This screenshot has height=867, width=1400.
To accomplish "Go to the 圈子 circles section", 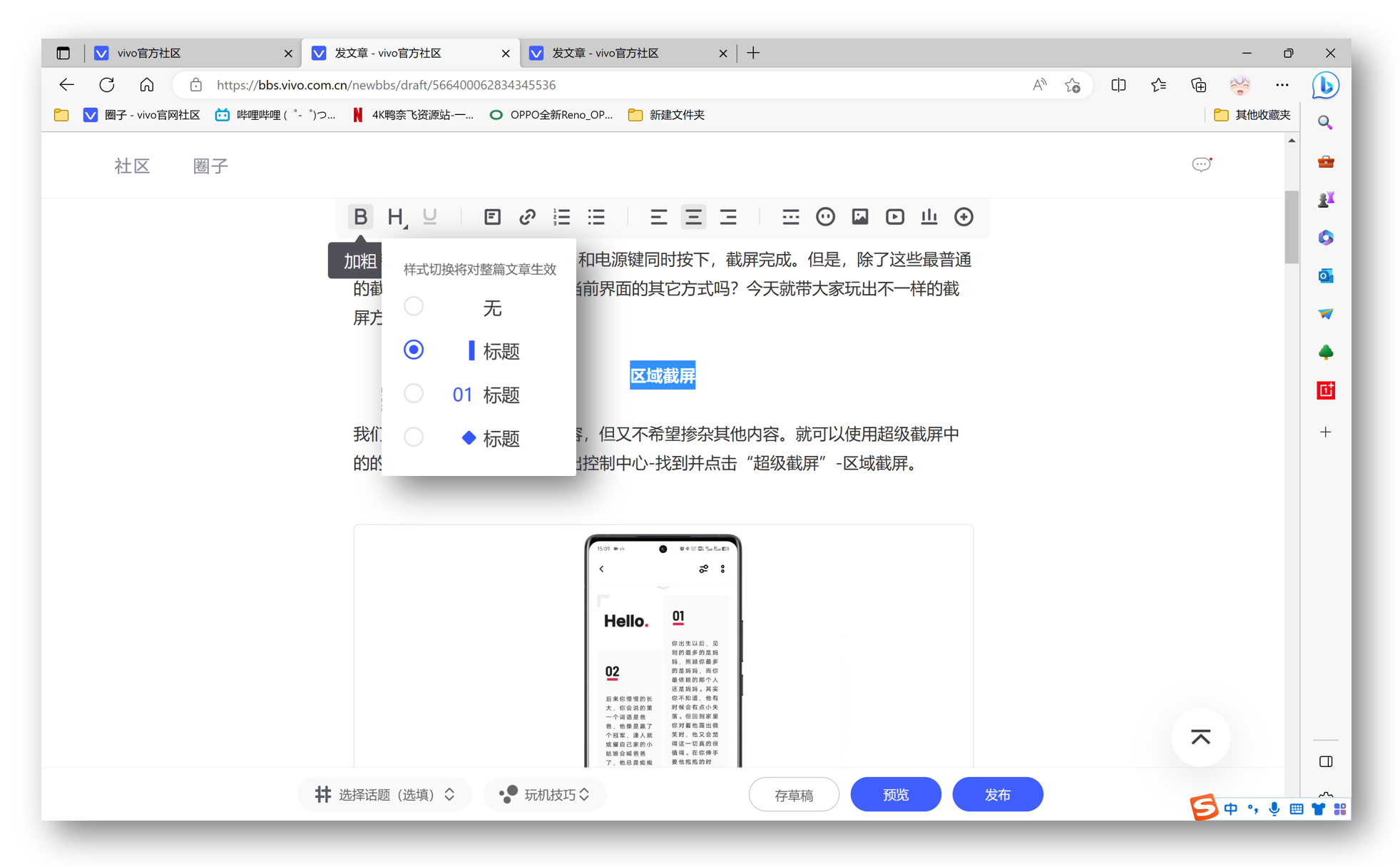I will [210, 166].
